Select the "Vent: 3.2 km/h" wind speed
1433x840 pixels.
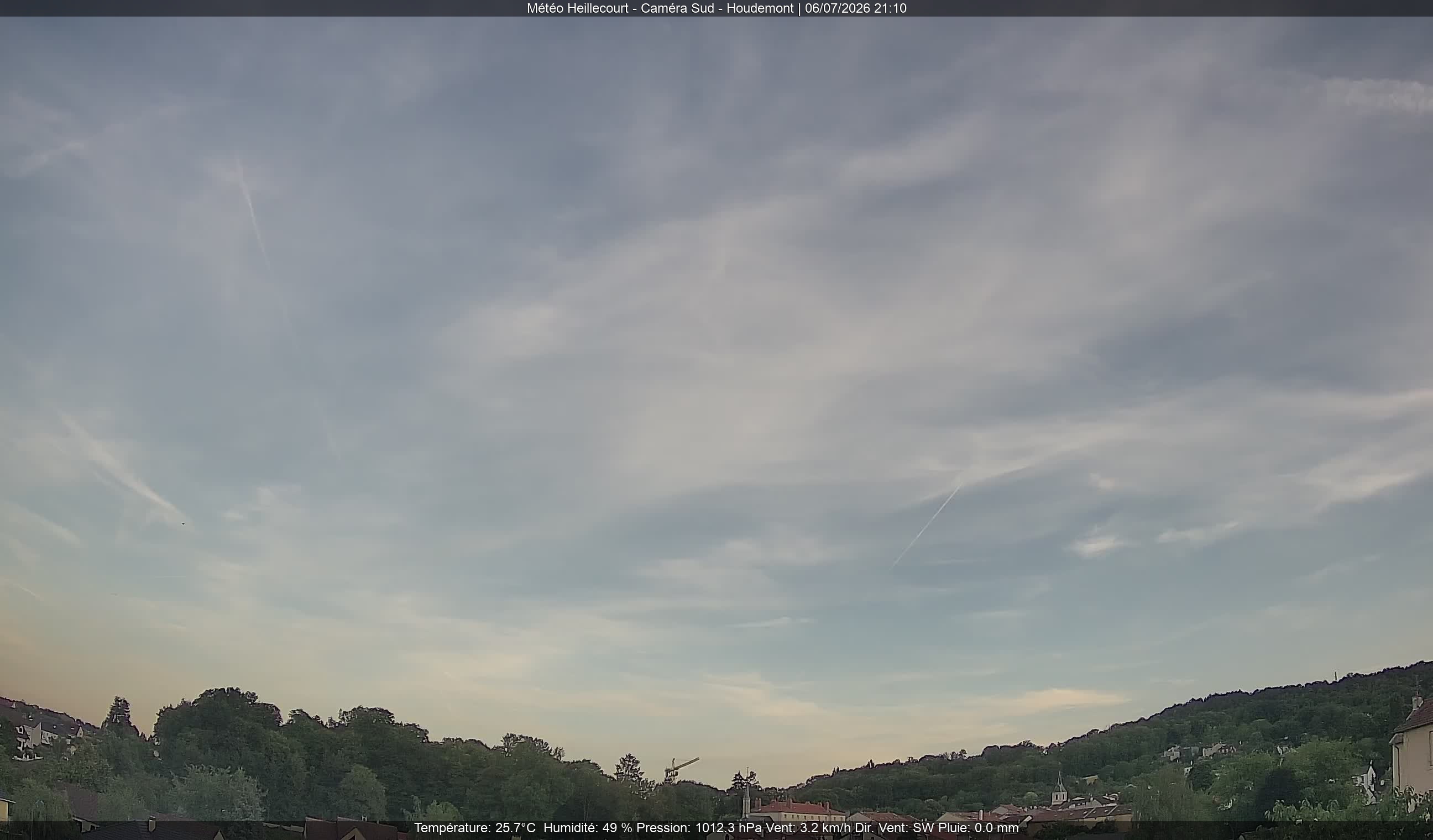point(808,828)
